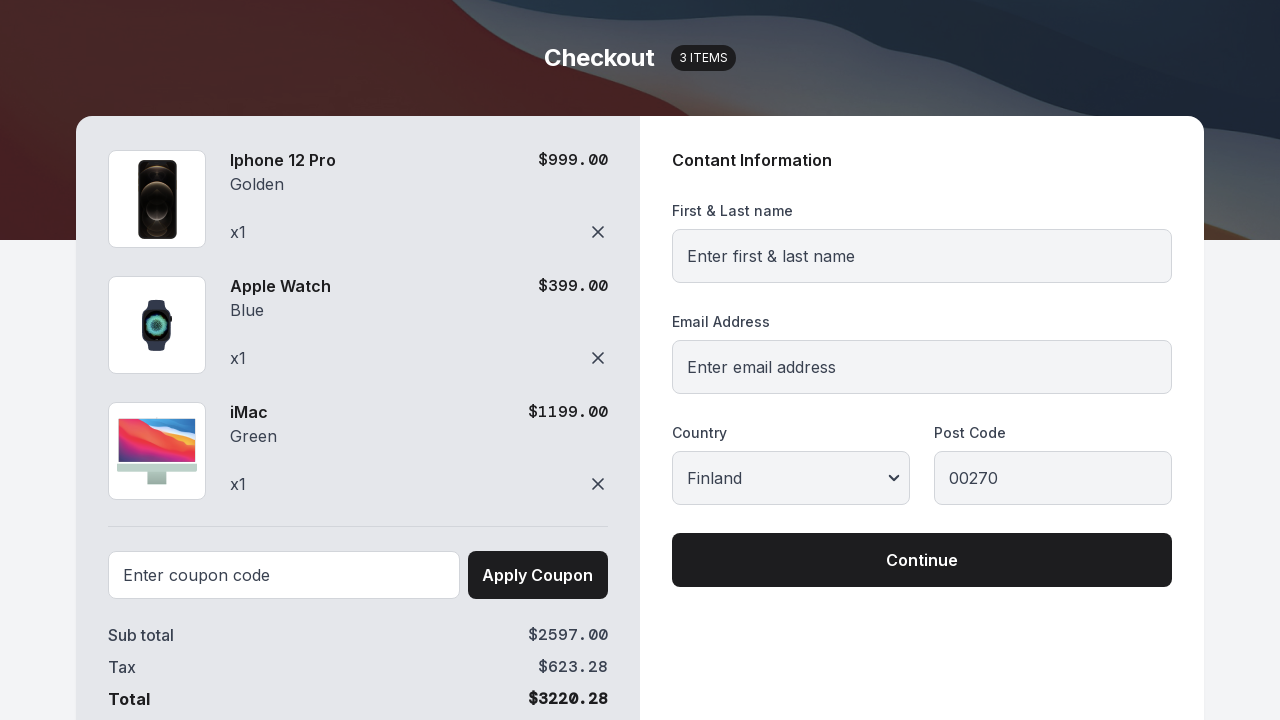Viewport: 1280px width, 720px height.
Task: Select the Iphone 12 Pro product name
Action: [x=283, y=160]
